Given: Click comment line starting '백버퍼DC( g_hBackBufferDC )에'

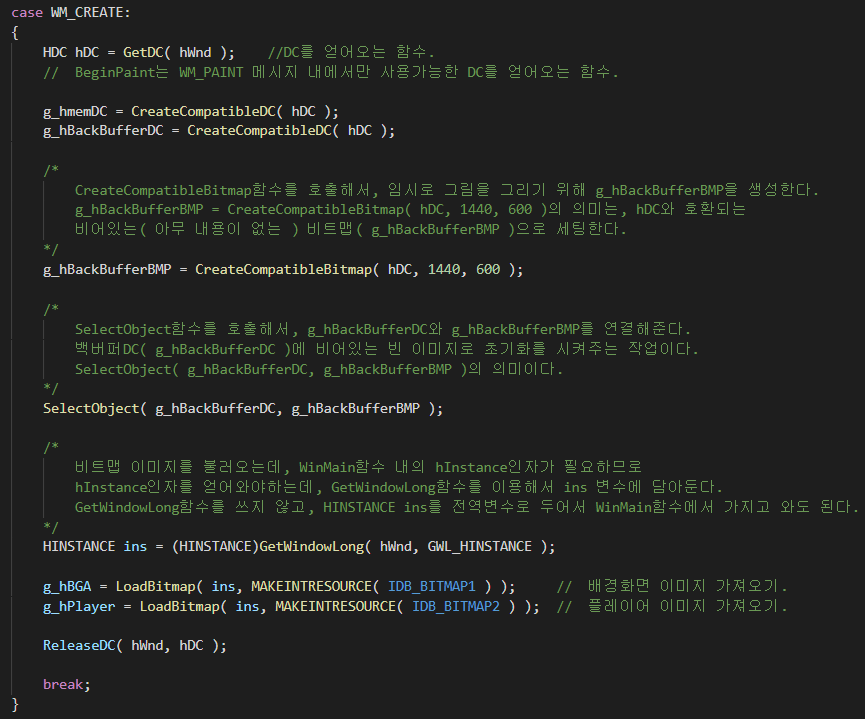Looking at the screenshot, I should point(387,349).
